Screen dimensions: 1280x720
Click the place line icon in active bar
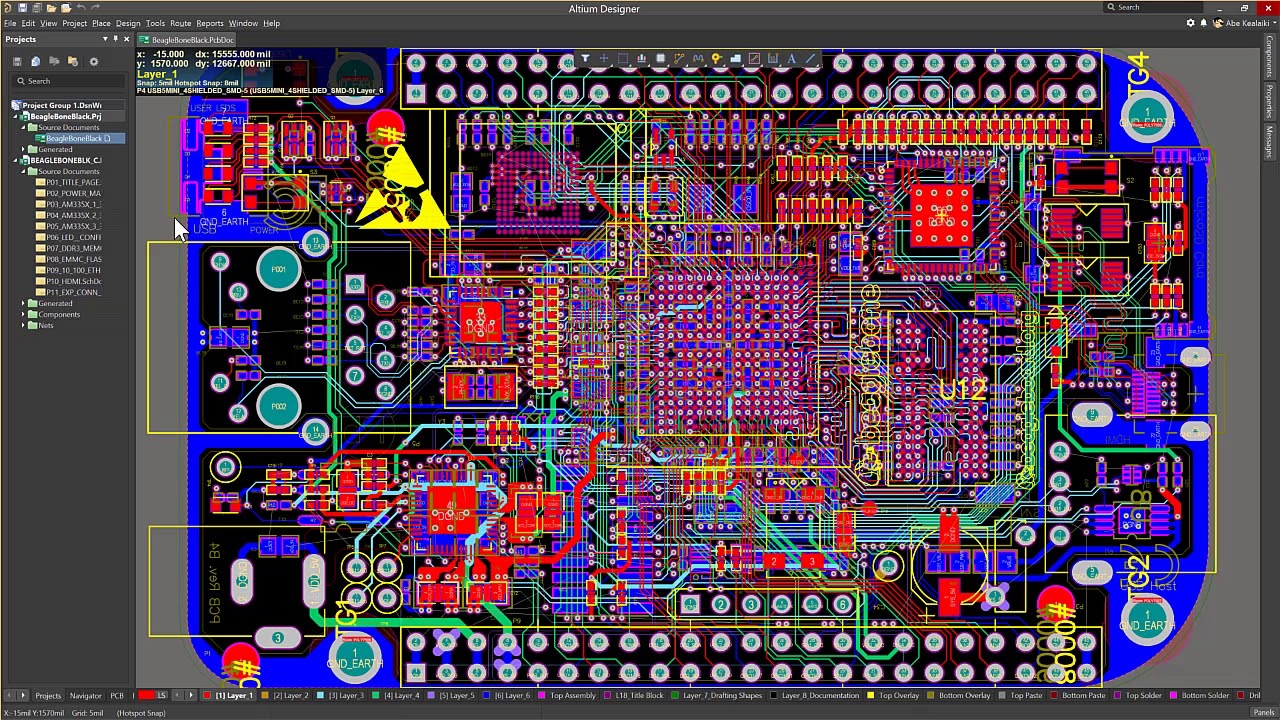click(810, 59)
